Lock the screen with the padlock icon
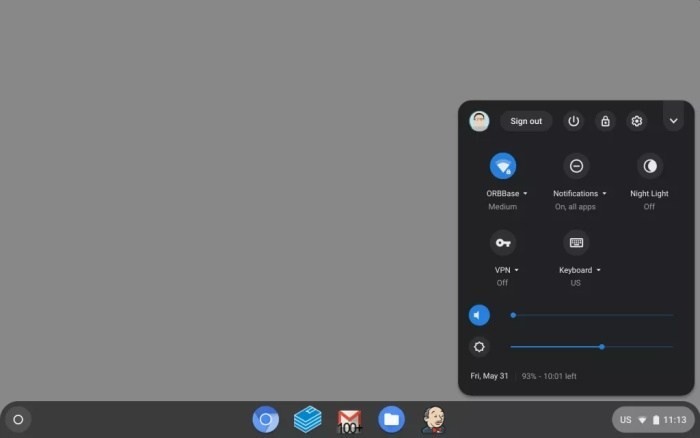Image resolution: width=700 pixels, height=438 pixels. [x=604, y=121]
